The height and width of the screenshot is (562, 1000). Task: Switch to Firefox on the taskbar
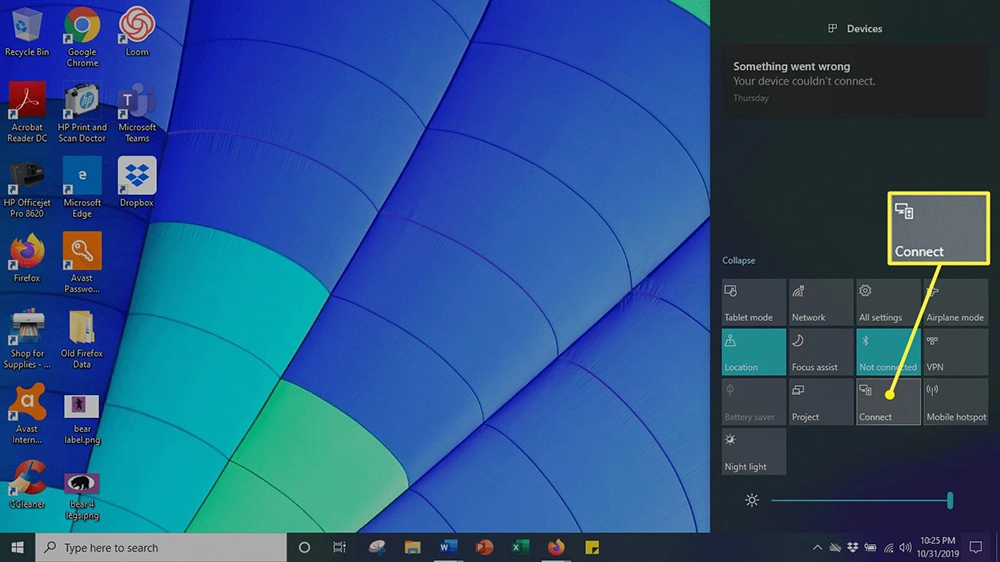pos(555,547)
